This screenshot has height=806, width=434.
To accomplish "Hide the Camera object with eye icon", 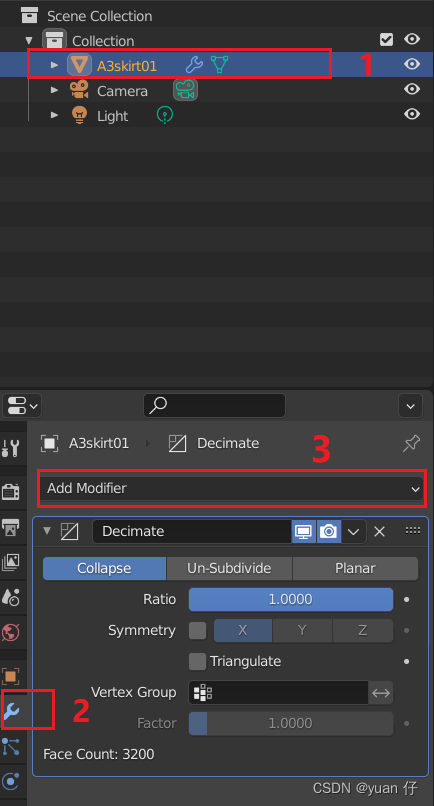I will [x=411, y=89].
